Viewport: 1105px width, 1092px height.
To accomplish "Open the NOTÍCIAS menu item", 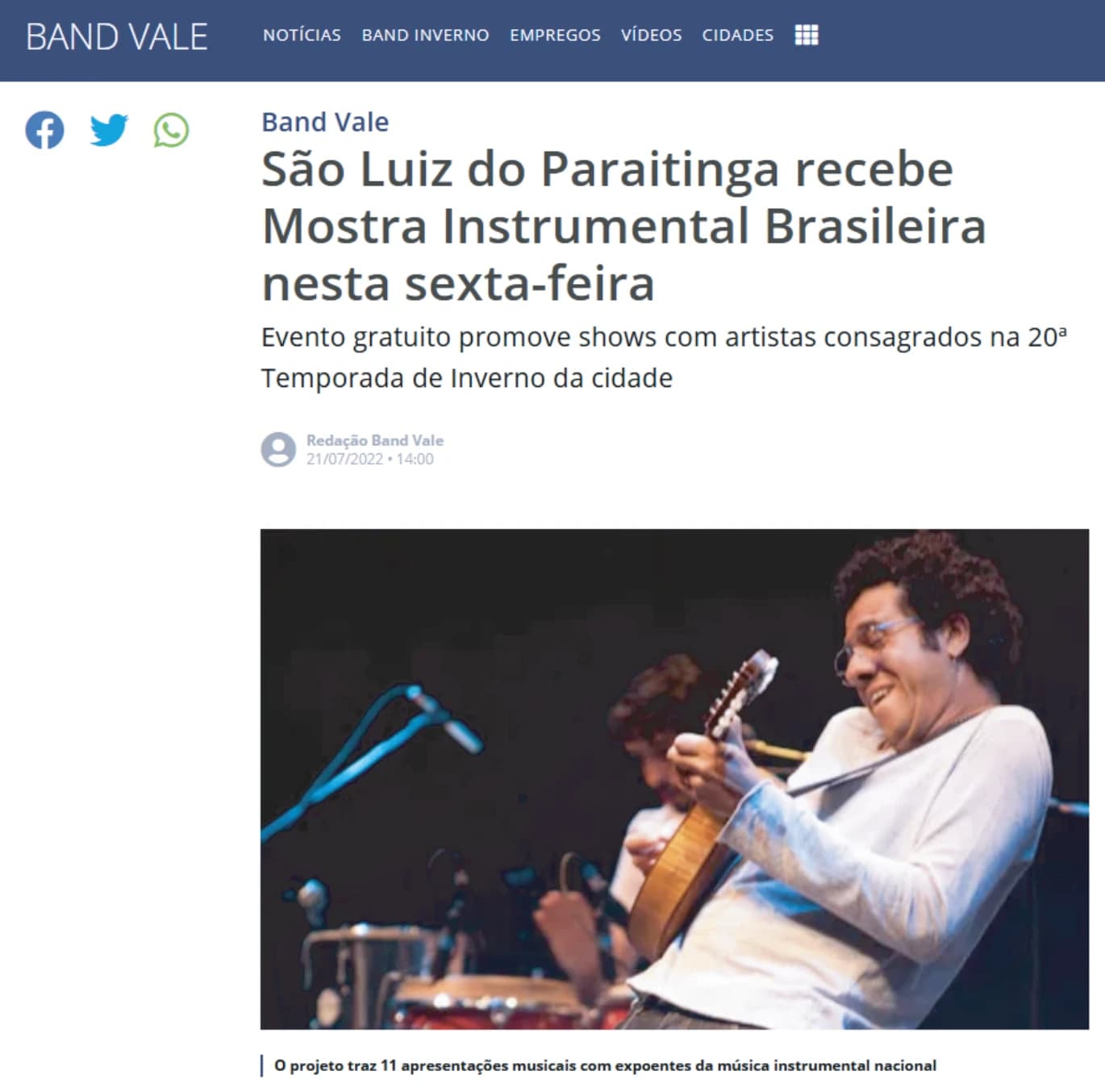I will point(302,35).
